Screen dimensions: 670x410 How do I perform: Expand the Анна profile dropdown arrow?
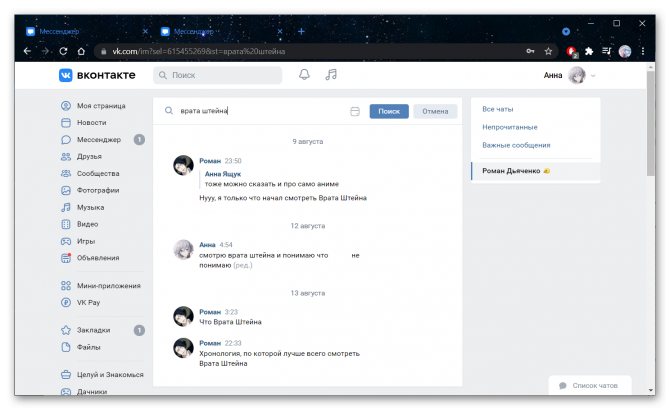tap(593, 76)
